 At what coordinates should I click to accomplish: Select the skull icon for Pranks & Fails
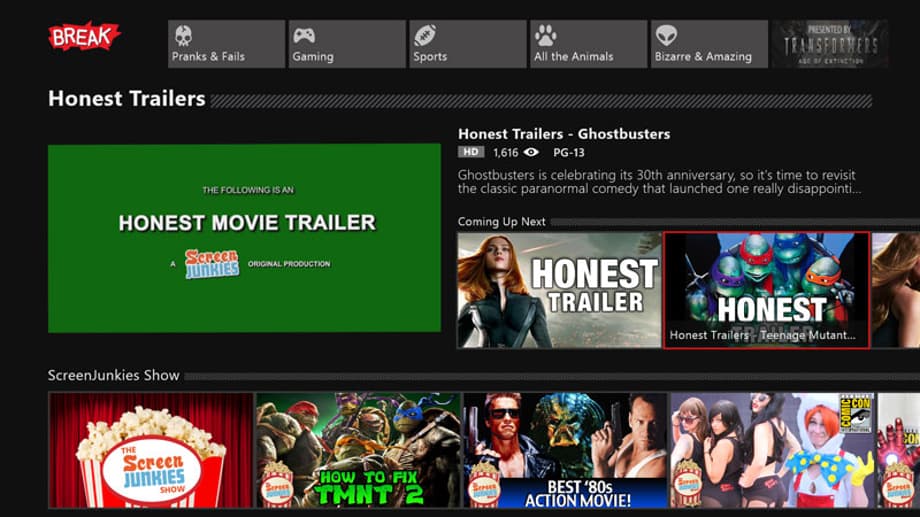183,36
